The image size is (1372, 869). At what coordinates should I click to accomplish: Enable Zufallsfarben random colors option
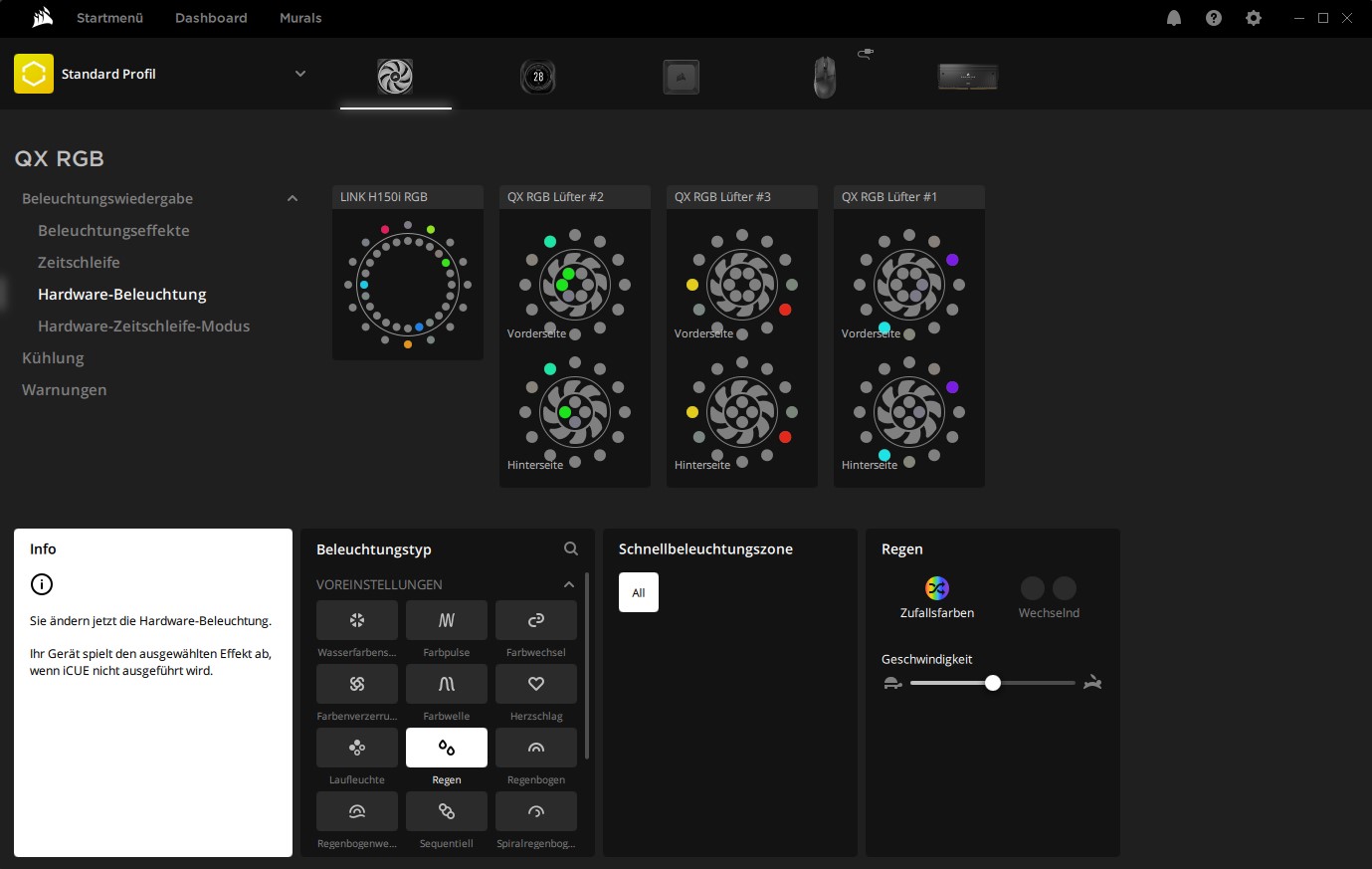(x=937, y=588)
